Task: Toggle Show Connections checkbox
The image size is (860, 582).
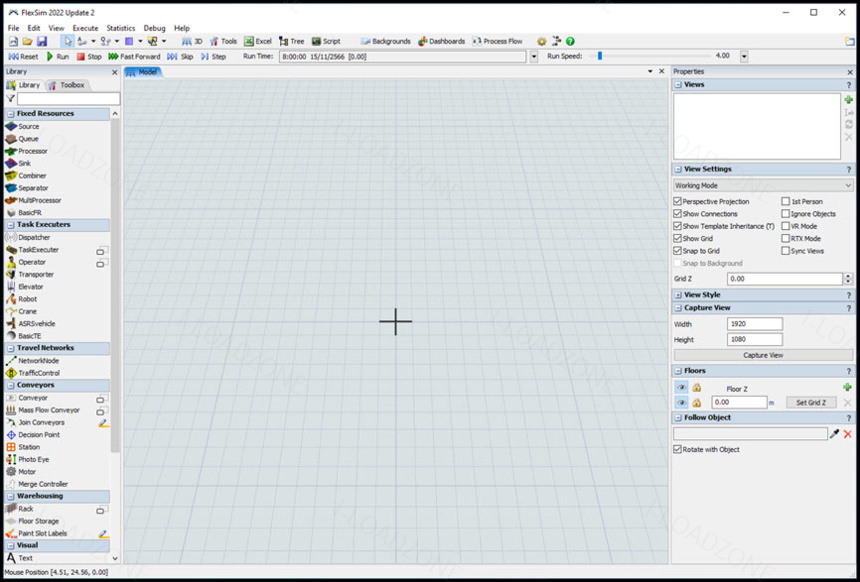Action: pos(678,214)
